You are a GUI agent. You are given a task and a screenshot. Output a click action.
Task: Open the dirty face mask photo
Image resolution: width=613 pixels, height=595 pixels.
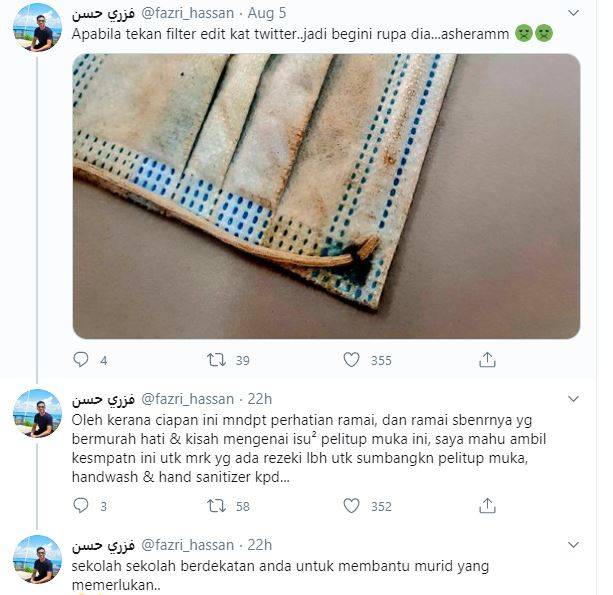326,196
